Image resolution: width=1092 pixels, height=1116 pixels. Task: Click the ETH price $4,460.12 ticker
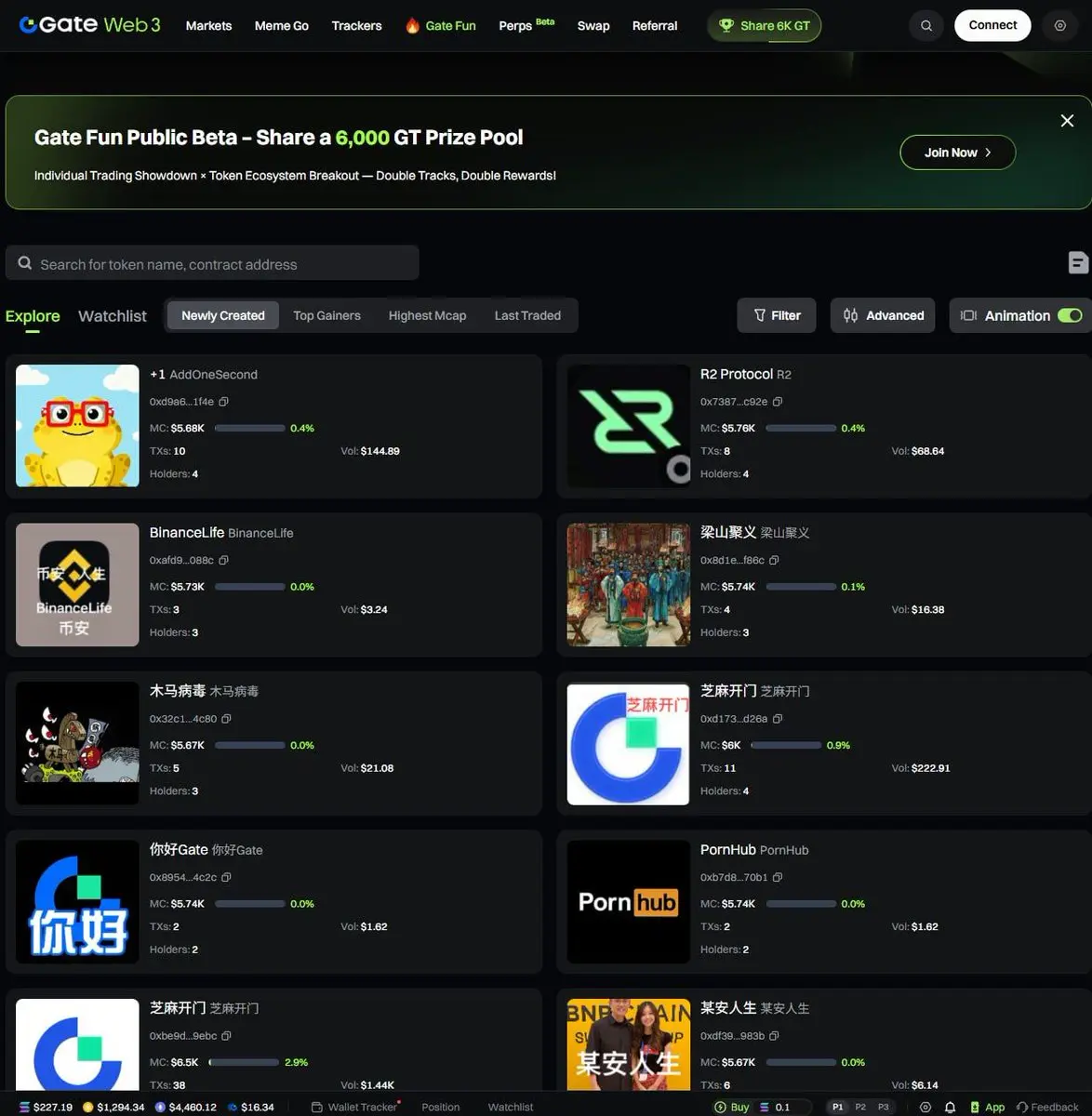point(186,1107)
